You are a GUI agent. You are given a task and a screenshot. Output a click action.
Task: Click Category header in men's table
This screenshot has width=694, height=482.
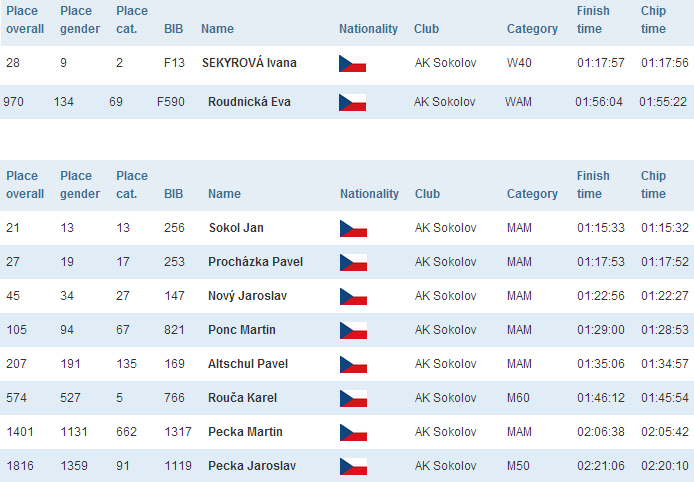(532, 194)
